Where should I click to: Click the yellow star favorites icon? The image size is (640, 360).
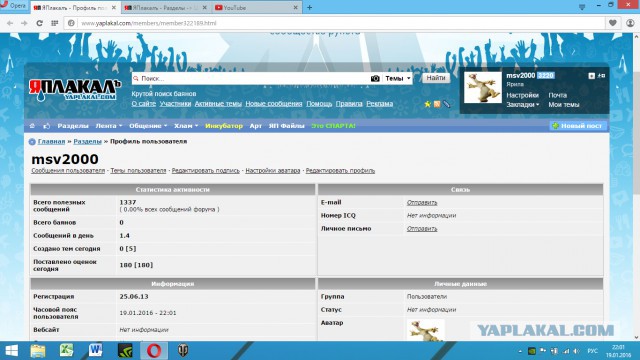[427, 104]
